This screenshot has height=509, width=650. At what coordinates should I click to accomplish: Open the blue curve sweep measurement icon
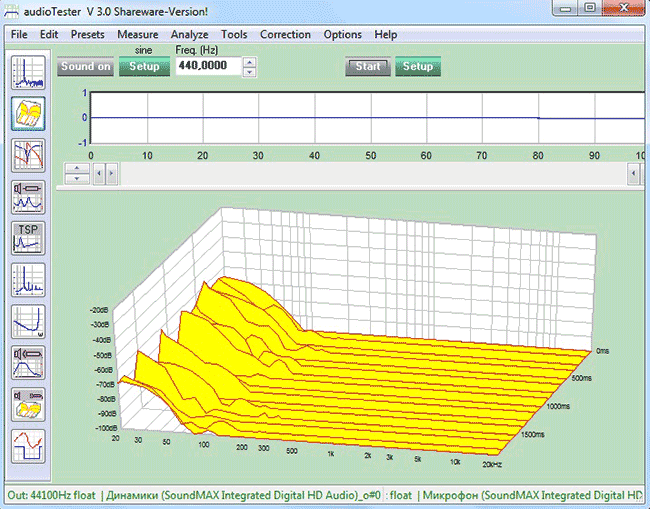pos(28,322)
